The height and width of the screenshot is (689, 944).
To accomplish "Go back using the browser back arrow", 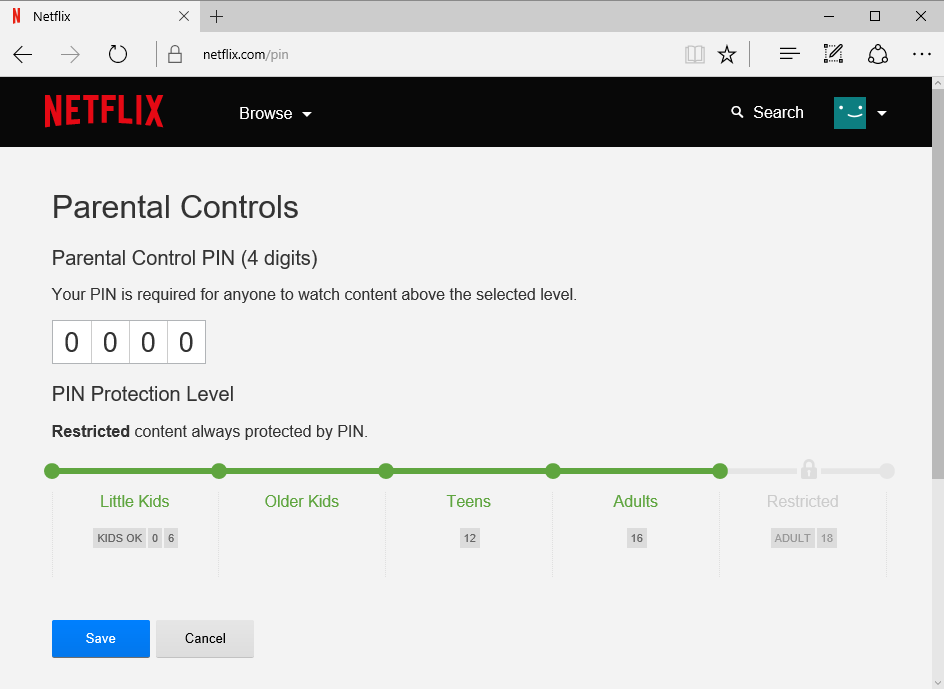I will [x=23, y=54].
